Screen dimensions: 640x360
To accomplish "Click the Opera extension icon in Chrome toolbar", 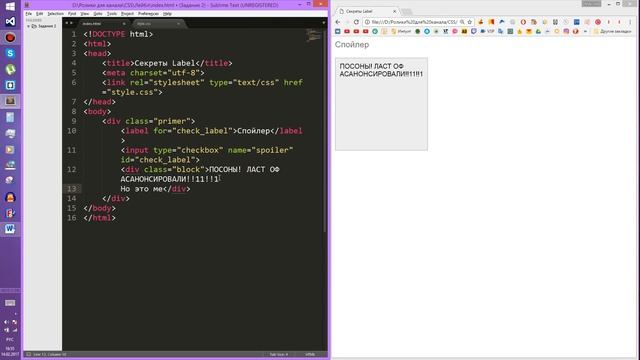I will pyautogui.click(x=523, y=22).
